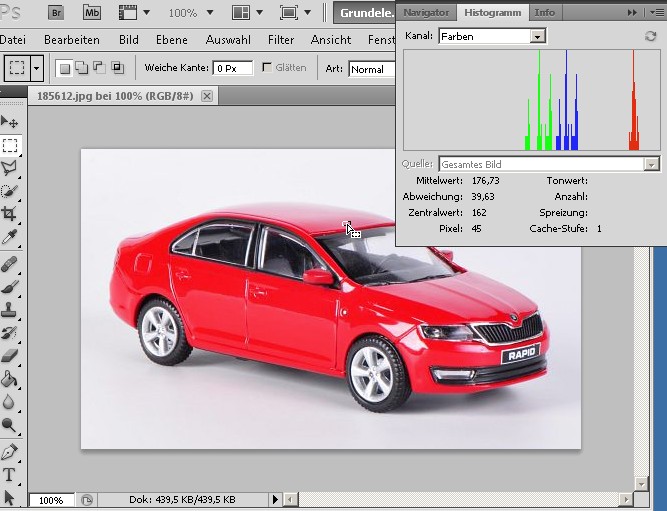The width and height of the screenshot is (667, 511).
Task: Close the 185612.jpg document tab
Action: click(x=207, y=96)
